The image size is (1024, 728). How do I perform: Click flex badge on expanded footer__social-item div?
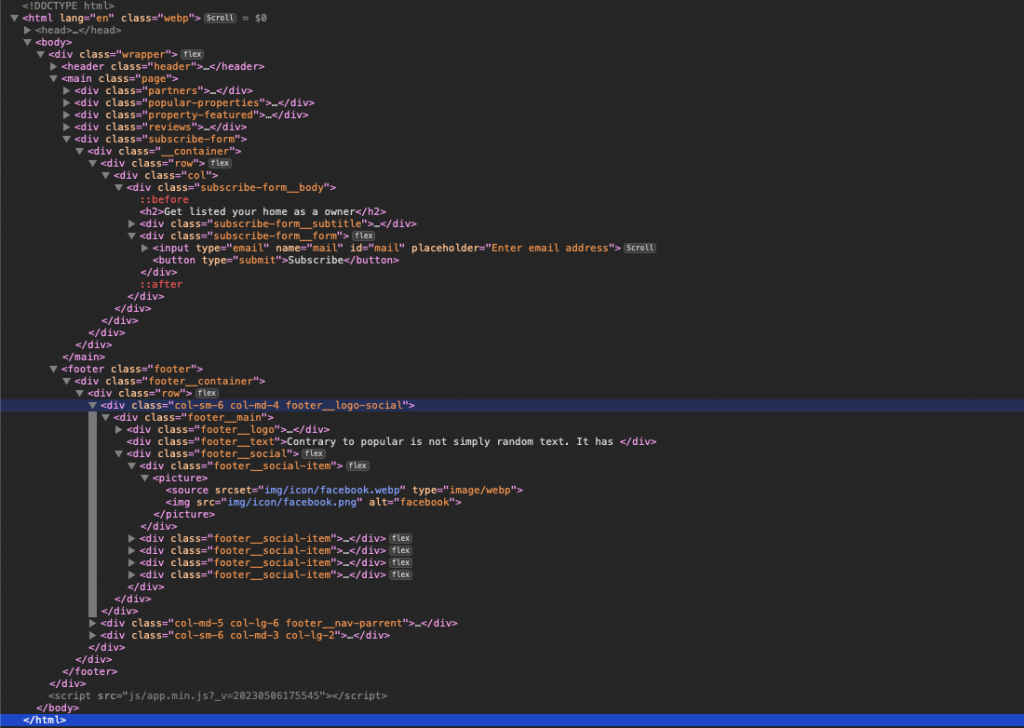358,466
